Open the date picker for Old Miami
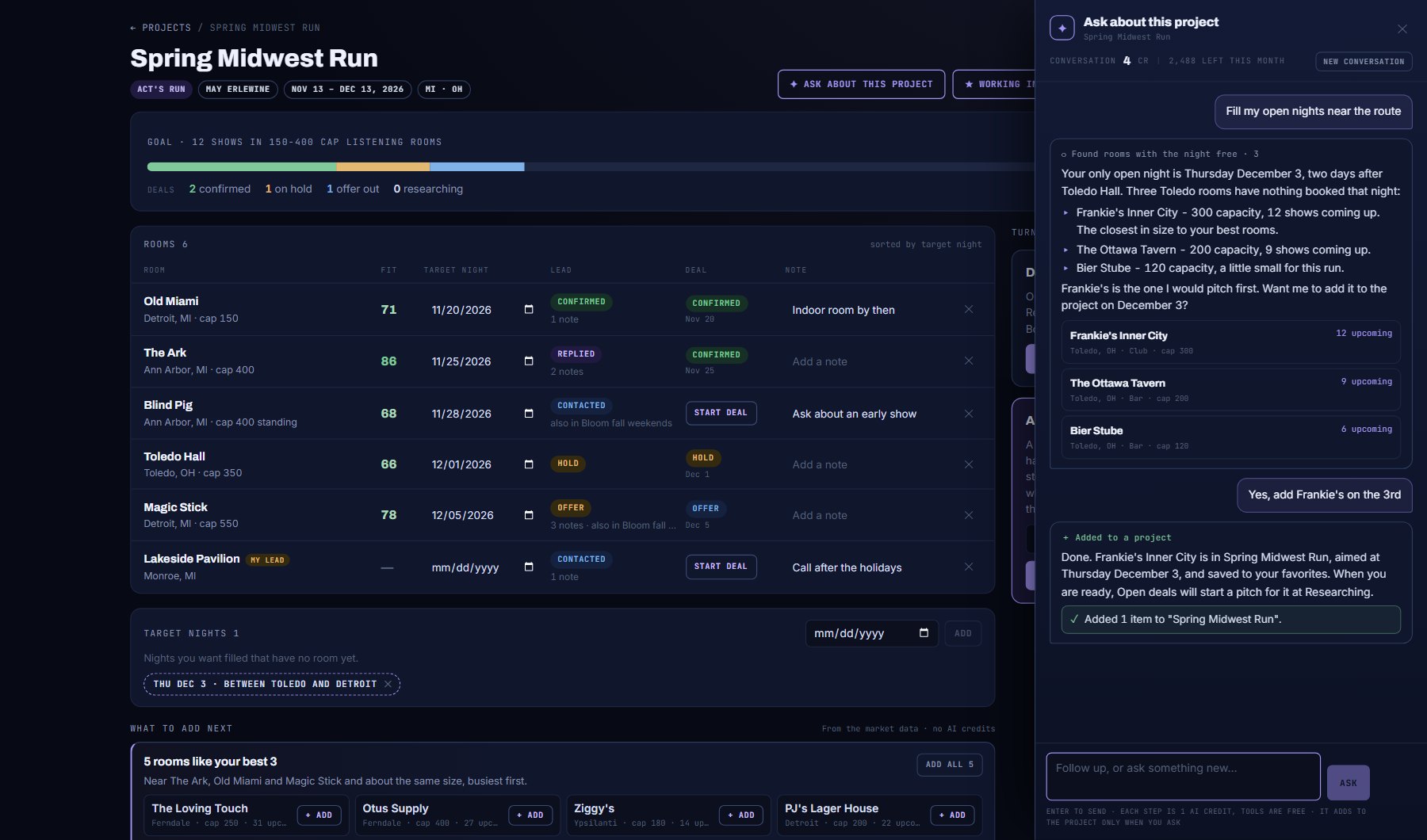Viewport: 1427px width, 840px height. pos(529,309)
